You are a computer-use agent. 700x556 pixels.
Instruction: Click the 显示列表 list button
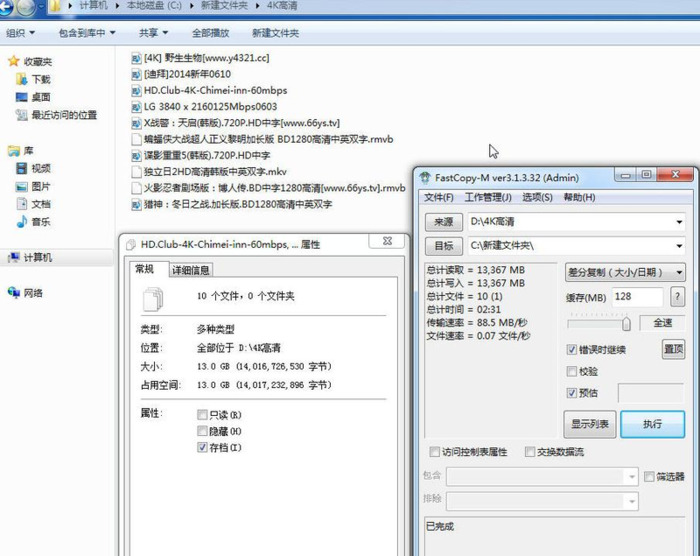[x=590, y=424]
